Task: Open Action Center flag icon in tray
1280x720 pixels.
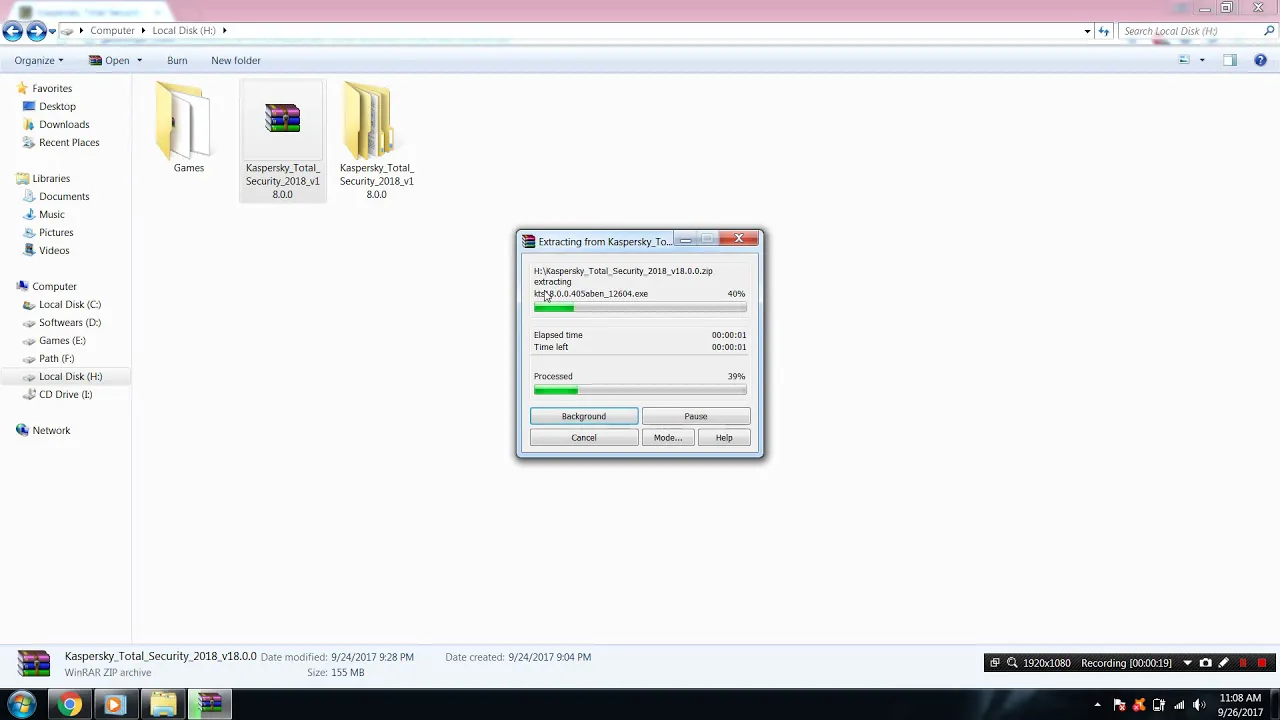Action: coord(1119,705)
